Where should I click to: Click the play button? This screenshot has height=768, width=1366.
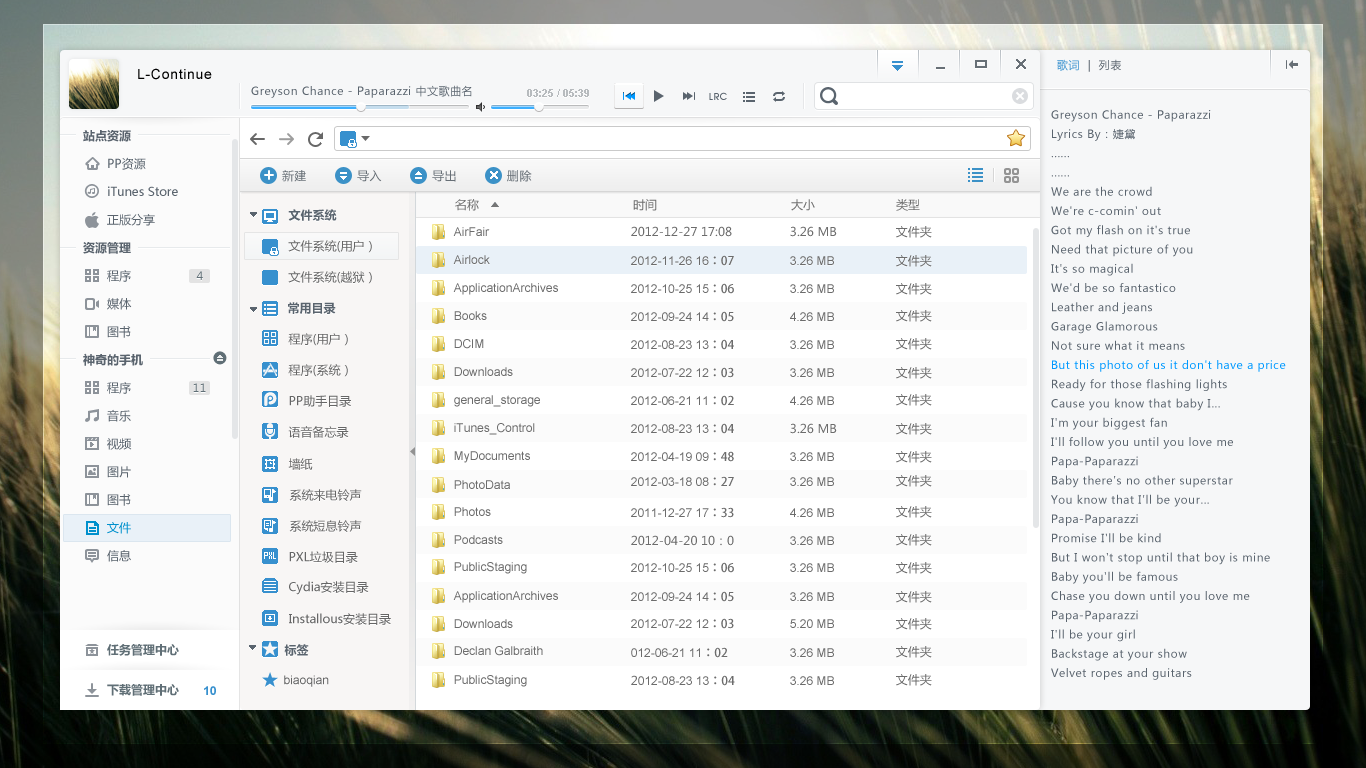[658, 96]
